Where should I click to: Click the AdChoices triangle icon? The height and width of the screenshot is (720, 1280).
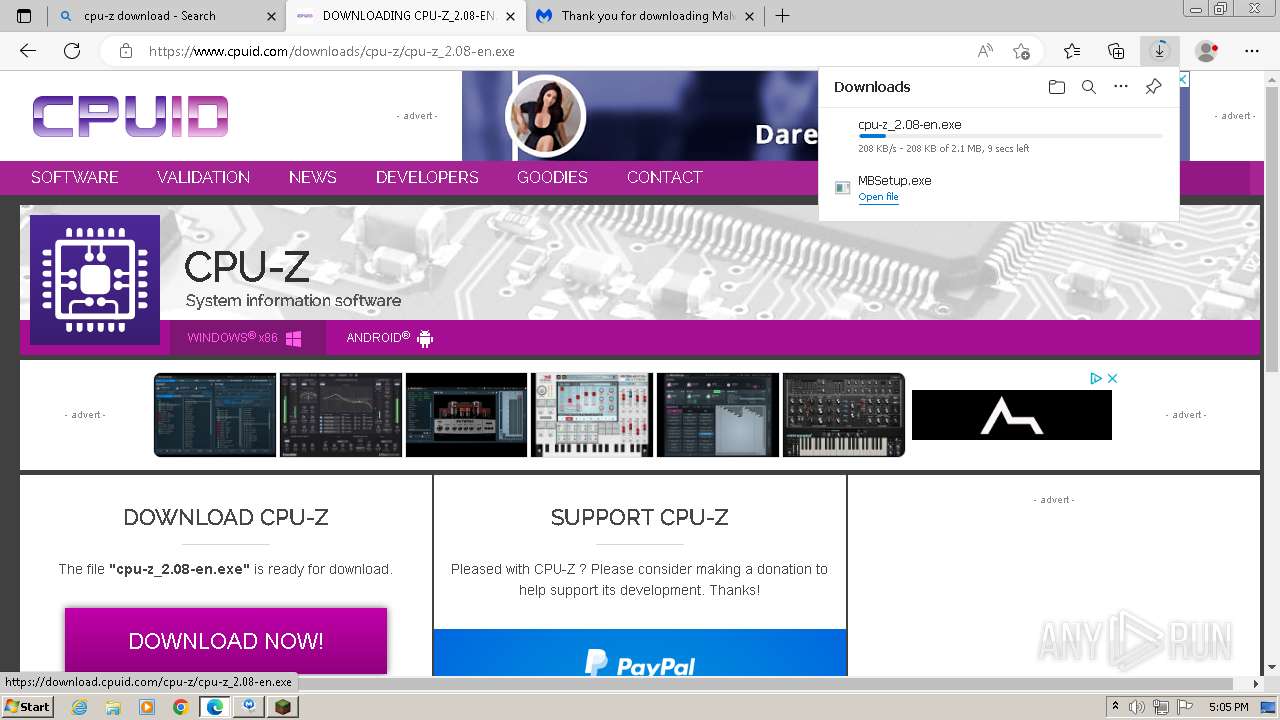(x=1096, y=378)
